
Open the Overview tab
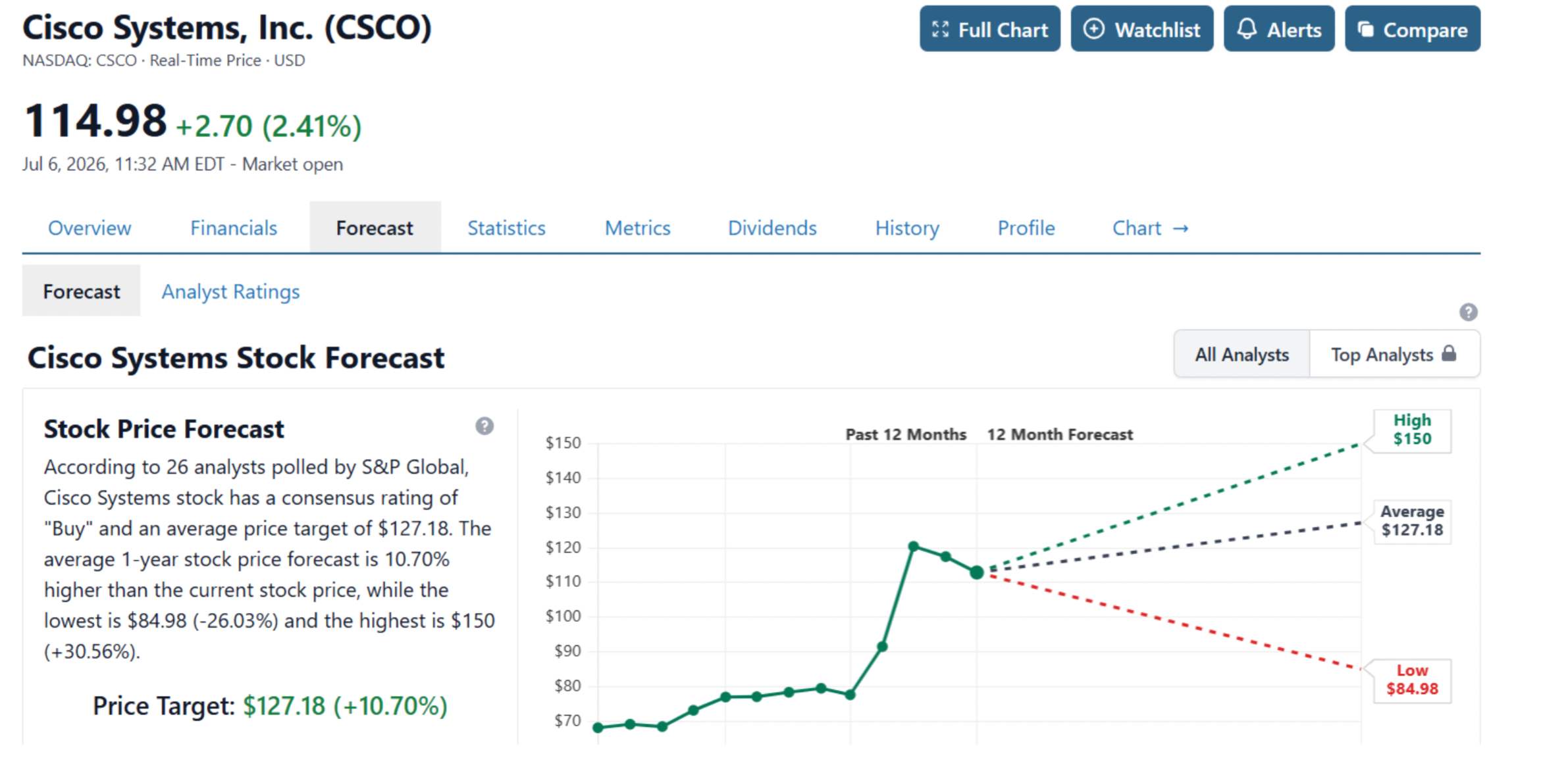90,228
